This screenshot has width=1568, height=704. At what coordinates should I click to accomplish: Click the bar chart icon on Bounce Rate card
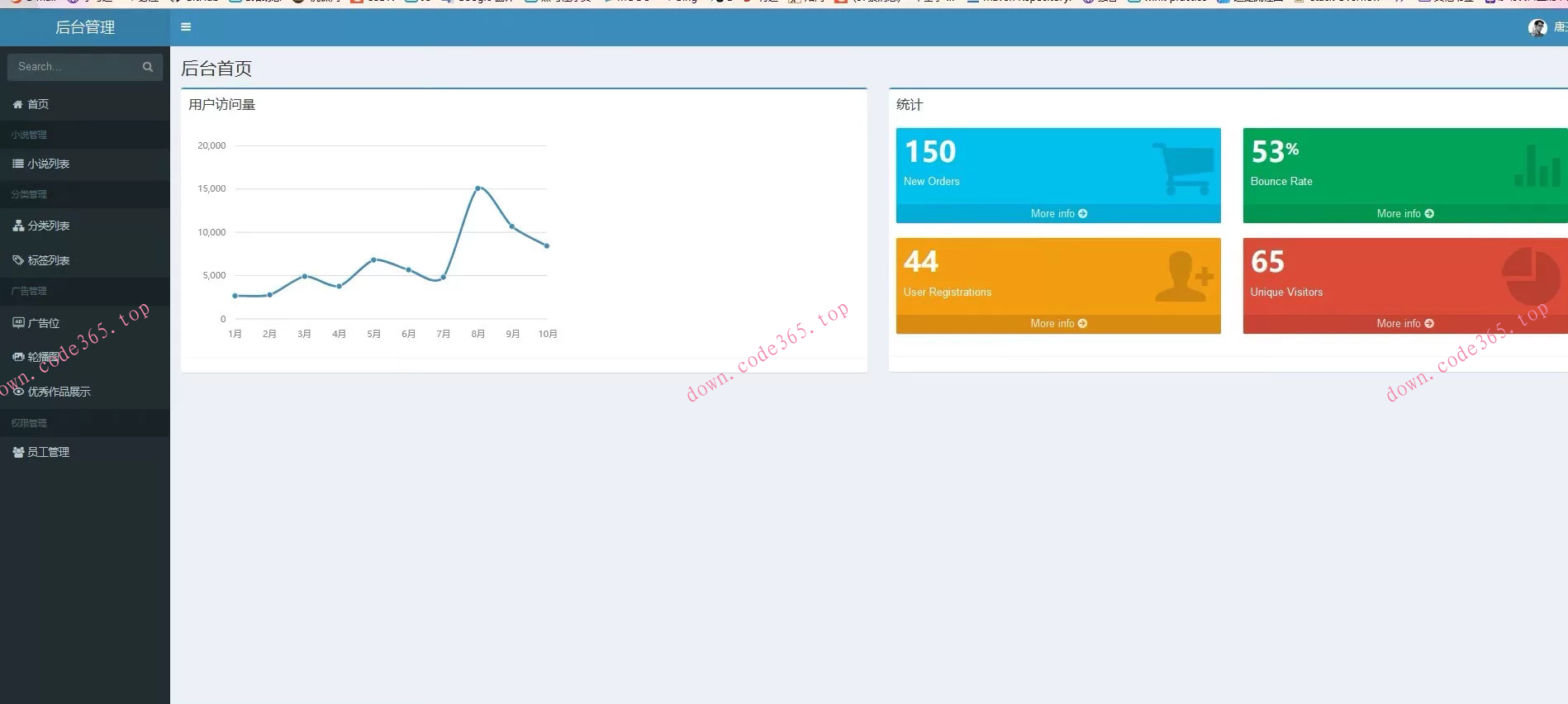1537,165
